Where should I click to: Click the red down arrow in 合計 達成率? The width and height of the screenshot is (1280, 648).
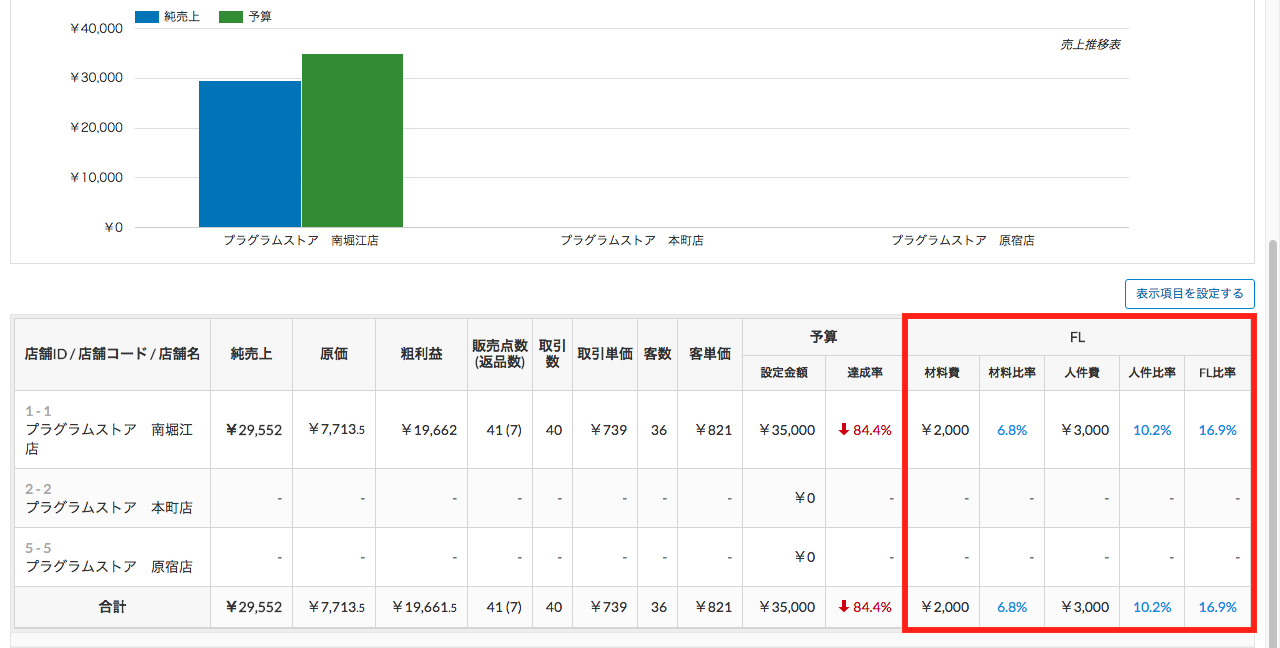(843, 606)
